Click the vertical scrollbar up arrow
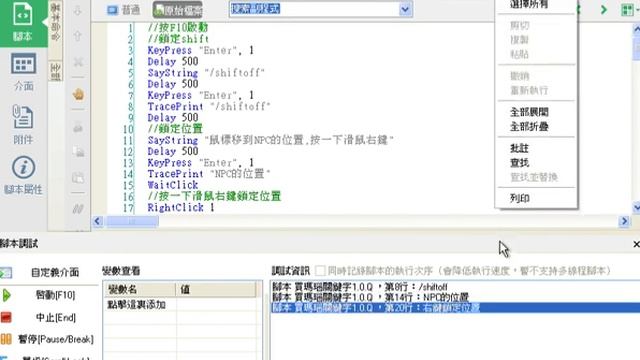 point(636,29)
